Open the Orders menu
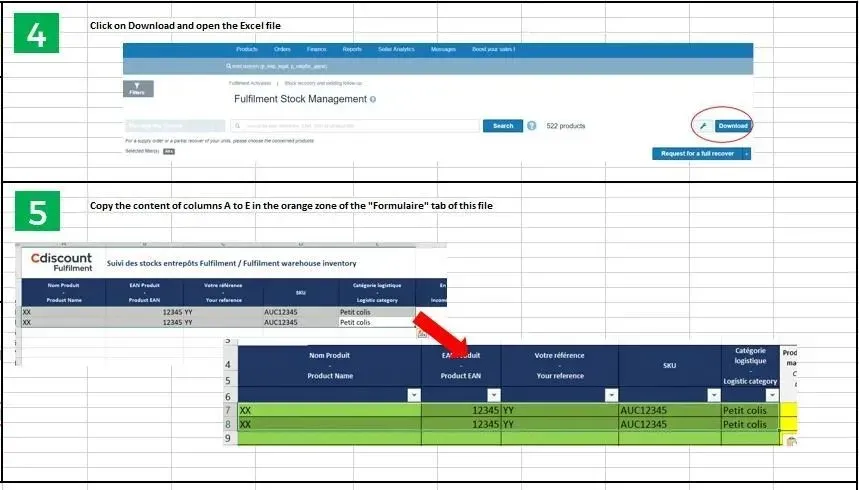 click(282, 49)
